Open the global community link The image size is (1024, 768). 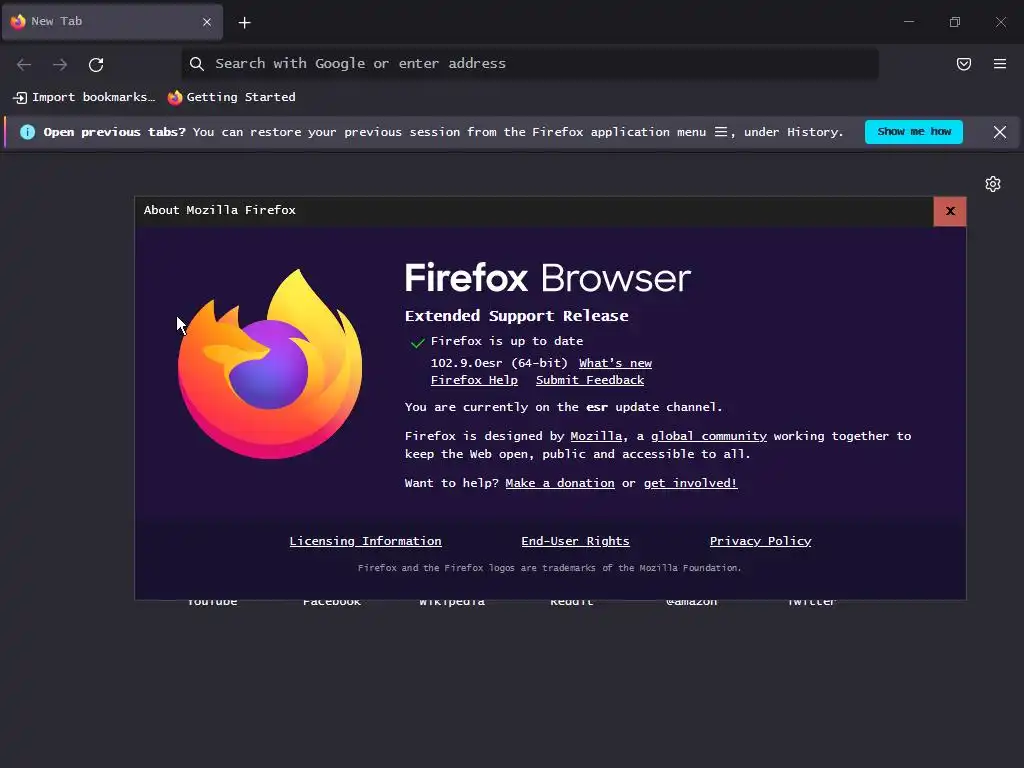point(709,436)
